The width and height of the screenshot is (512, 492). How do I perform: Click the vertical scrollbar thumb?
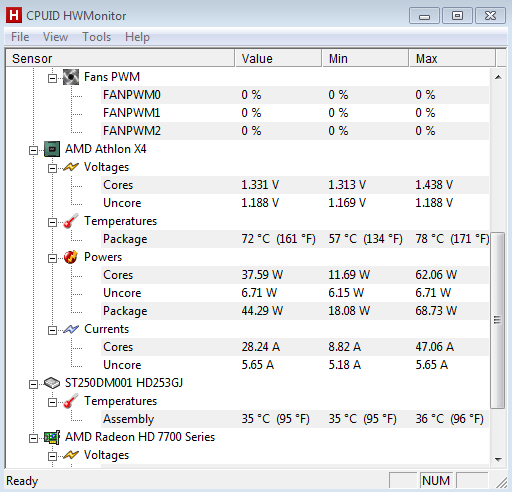pos(498,320)
